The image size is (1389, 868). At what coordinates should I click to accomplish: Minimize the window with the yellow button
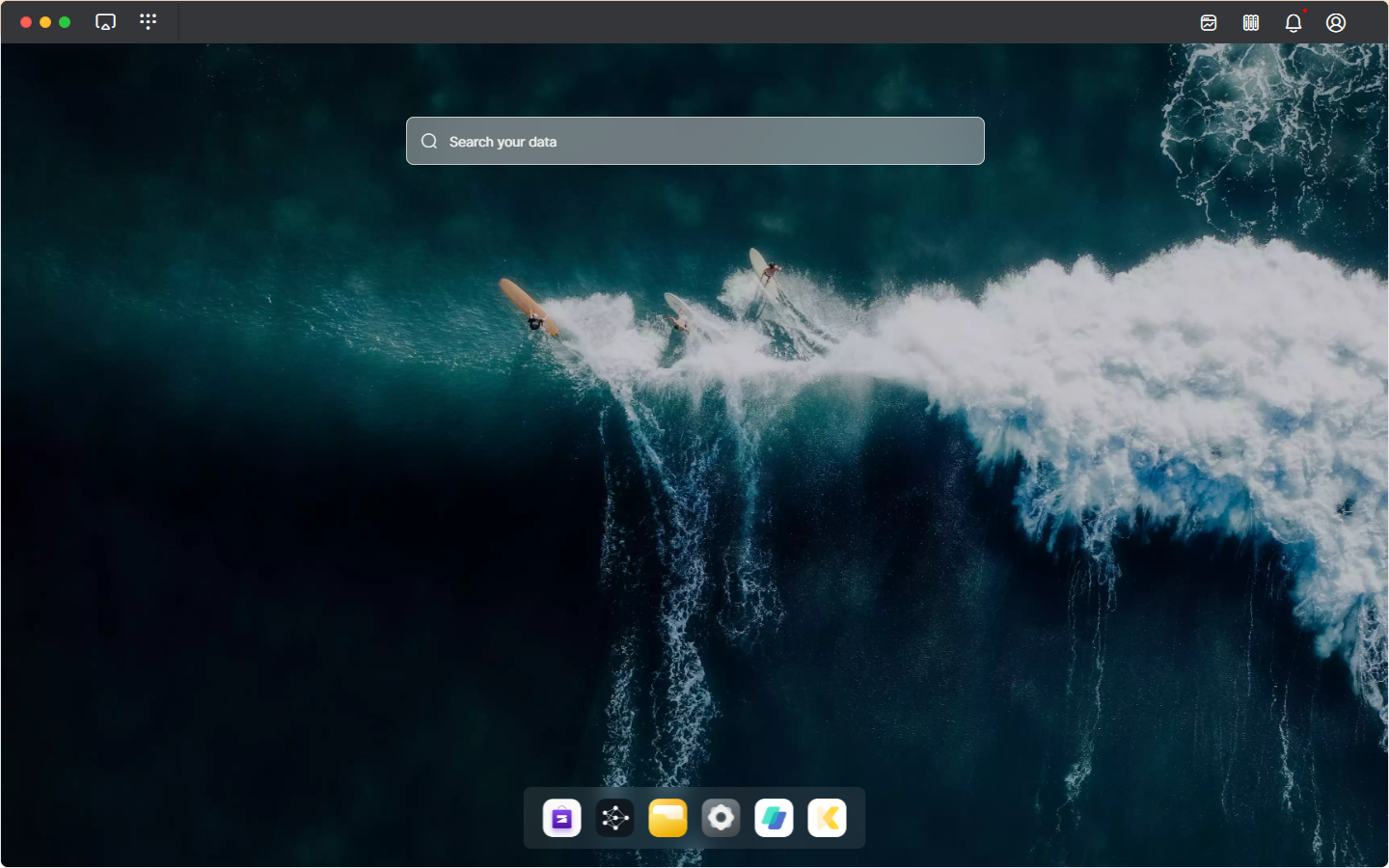point(45,22)
